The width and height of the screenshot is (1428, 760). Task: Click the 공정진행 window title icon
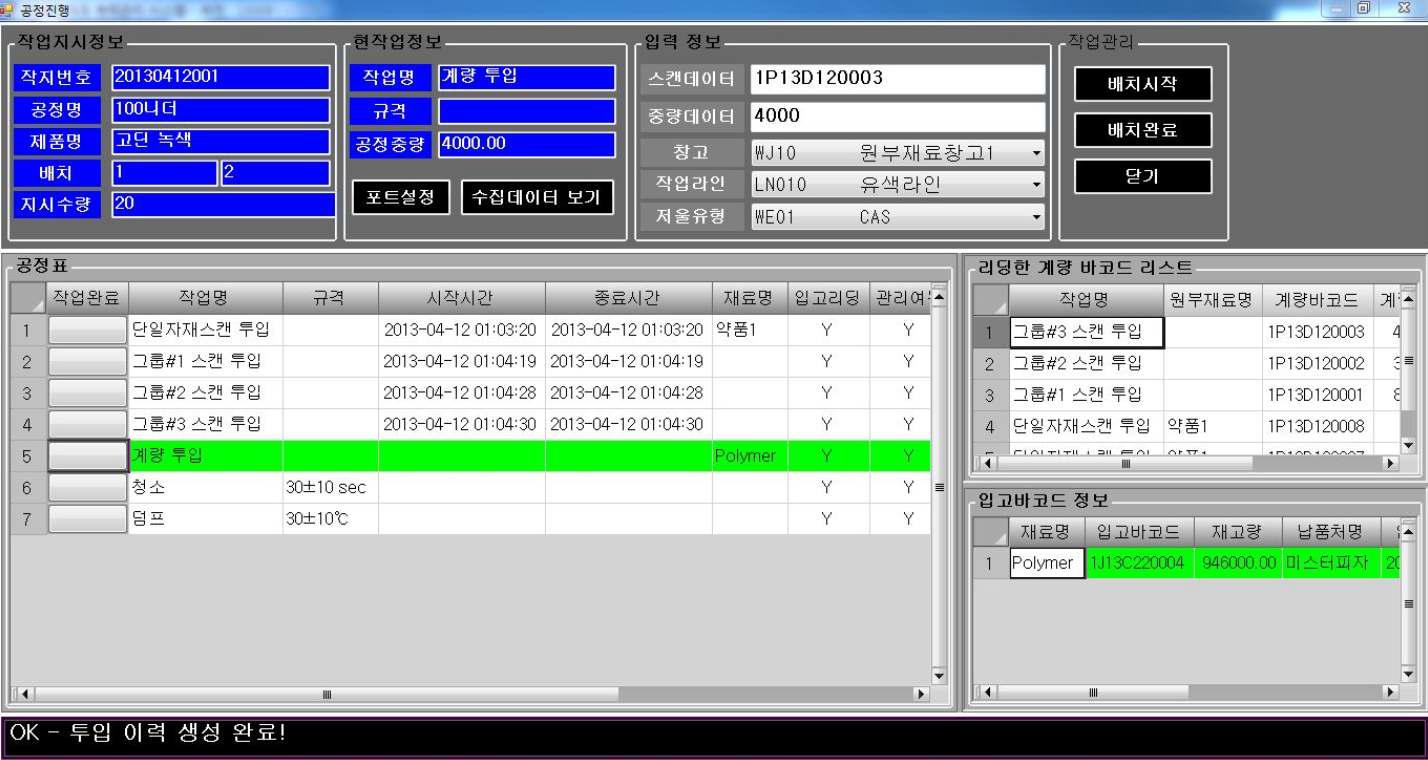9,9
